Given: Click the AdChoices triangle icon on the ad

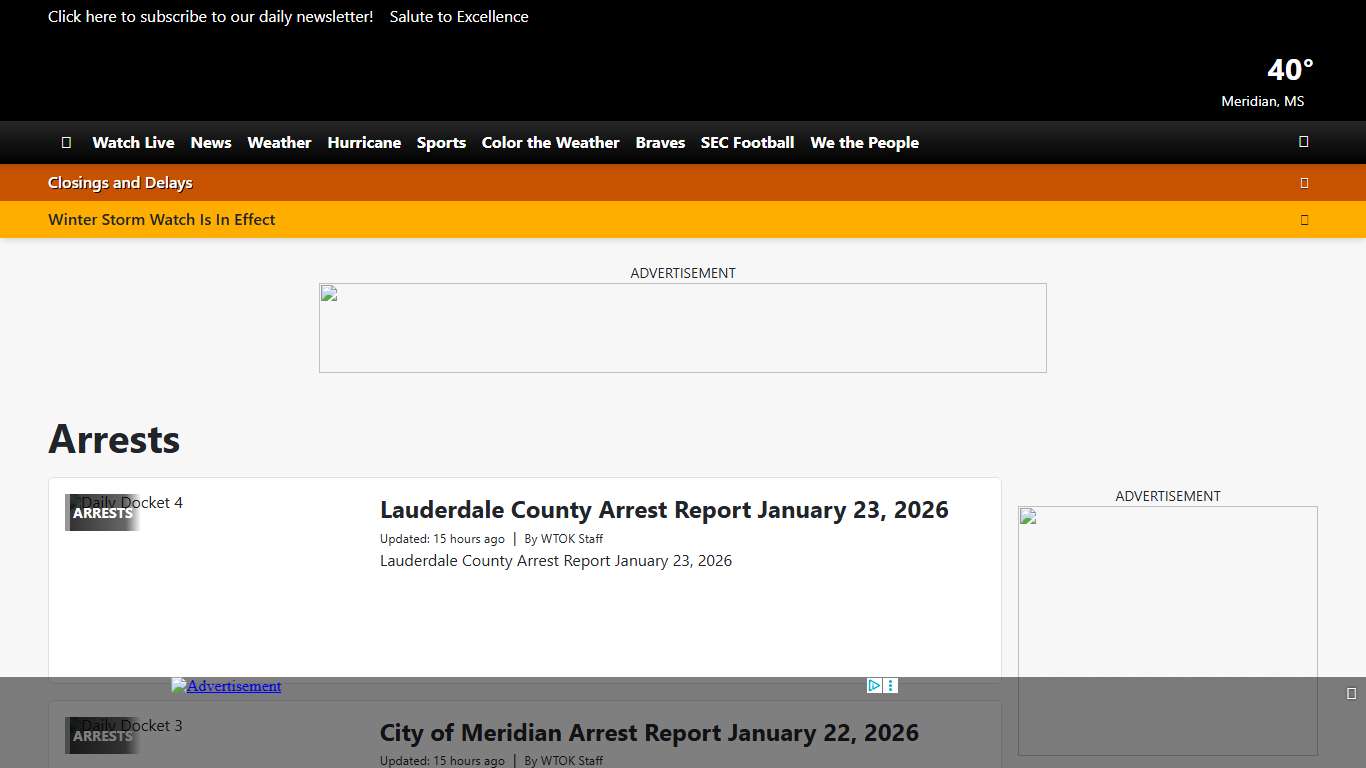Looking at the screenshot, I should (x=873, y=685).
